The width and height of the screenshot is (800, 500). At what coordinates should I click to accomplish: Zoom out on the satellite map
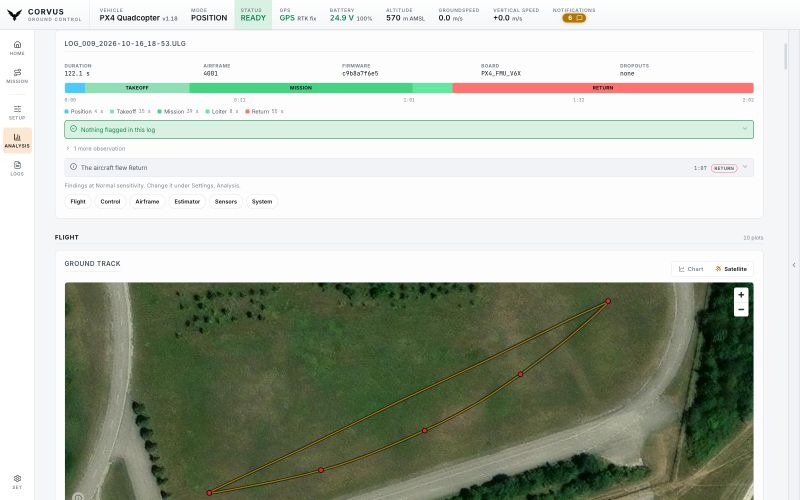741,310
